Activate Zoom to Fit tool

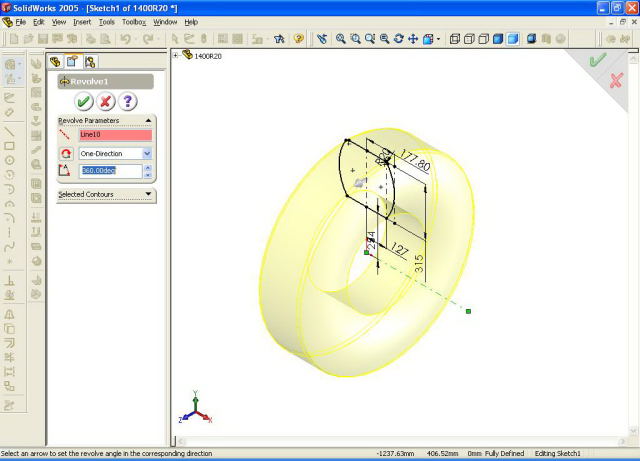[x=341, y=39]
